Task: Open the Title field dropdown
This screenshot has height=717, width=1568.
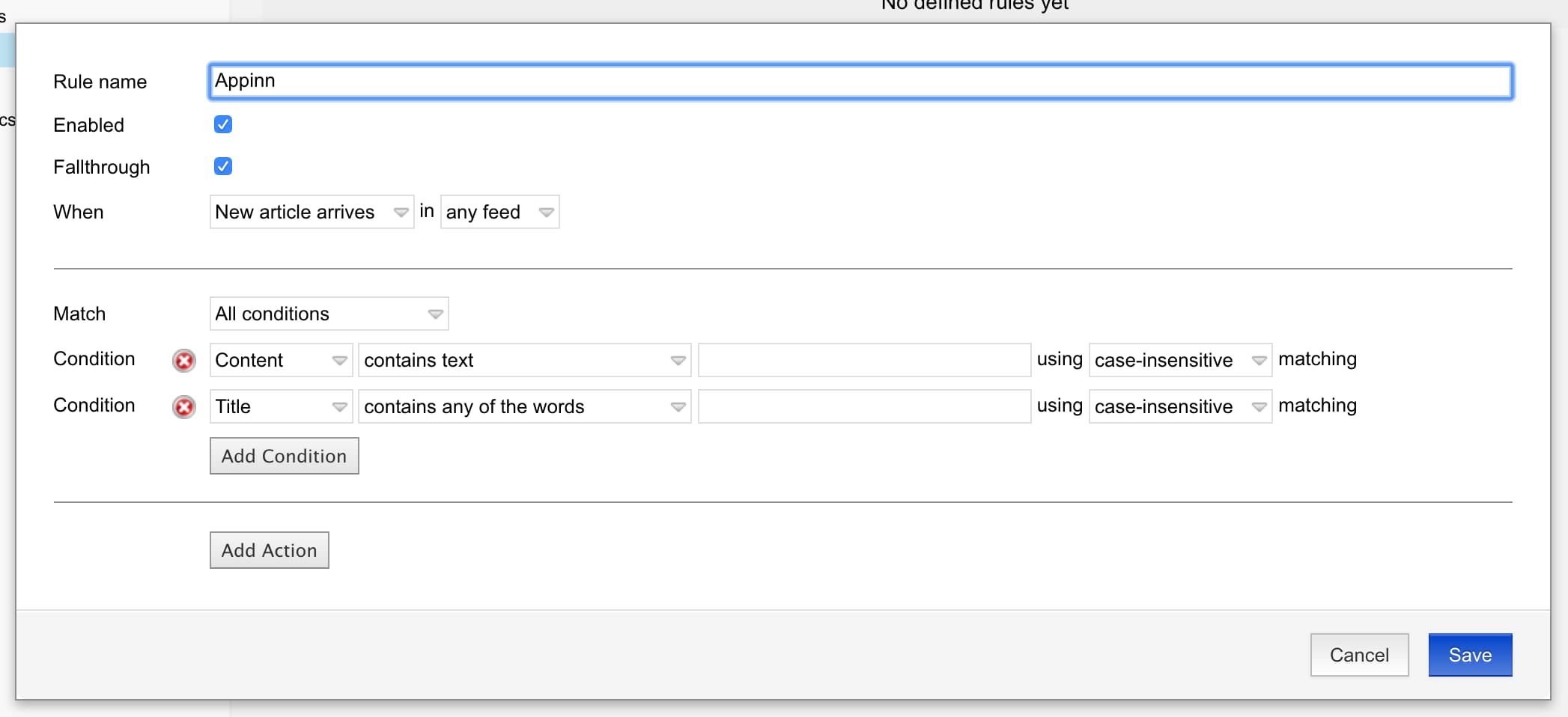Action: point(281,406)
